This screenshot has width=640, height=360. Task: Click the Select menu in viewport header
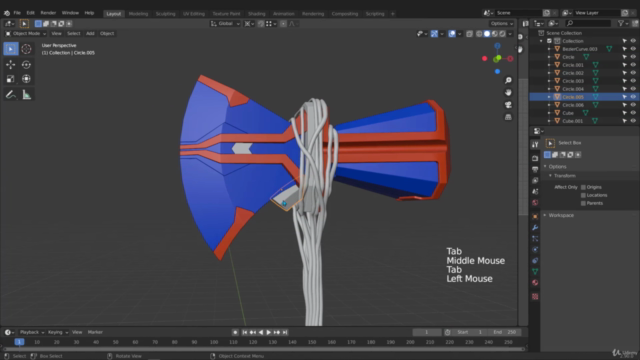73,33
